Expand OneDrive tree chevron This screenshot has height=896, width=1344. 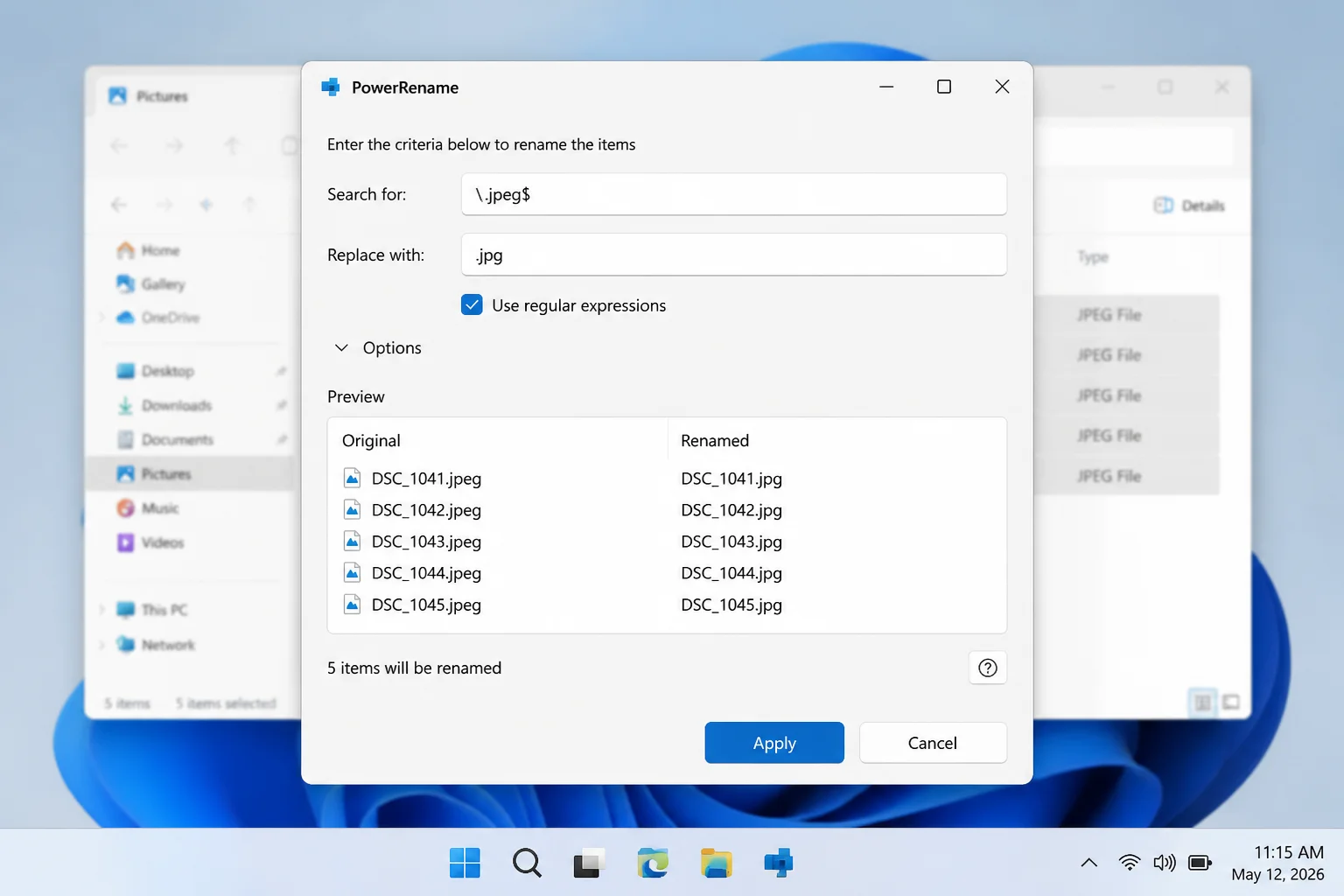point(101,318)
